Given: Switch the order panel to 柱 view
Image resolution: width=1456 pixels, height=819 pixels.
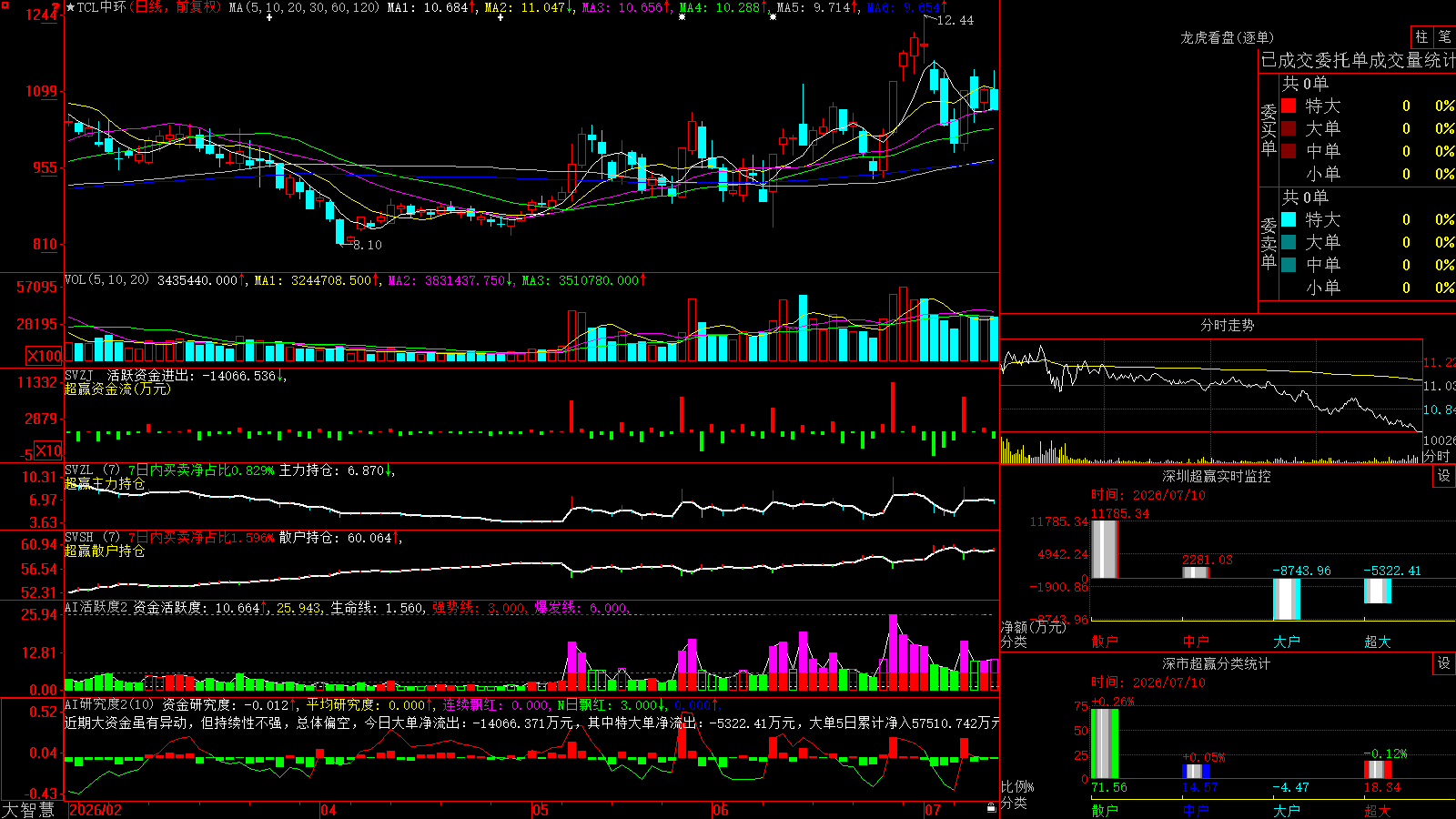Looking at the screenshot, I should click(1421, 36).
